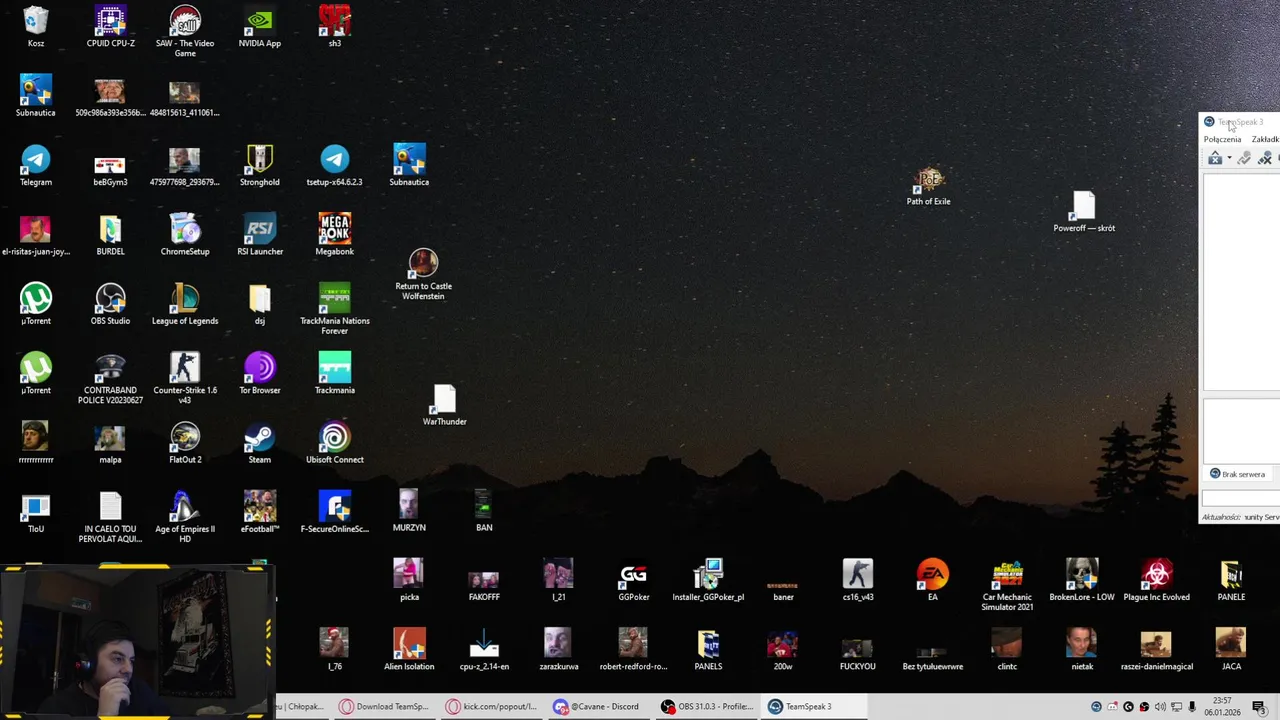Select the PANELE archive icon
Screen dimensions: 1280x720
click(1231, 580)
